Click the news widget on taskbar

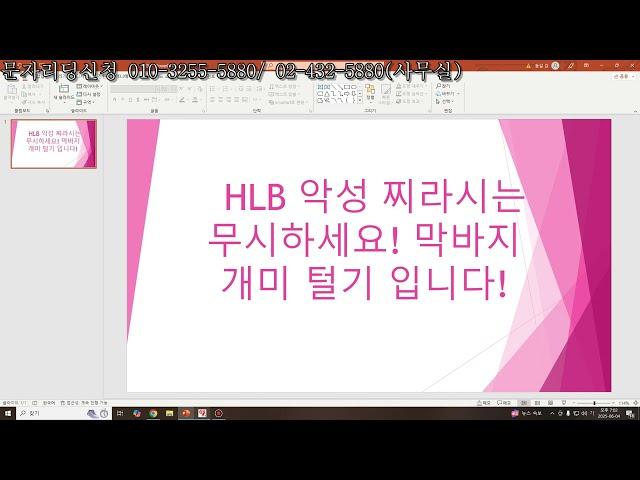(x=527, y=413)
